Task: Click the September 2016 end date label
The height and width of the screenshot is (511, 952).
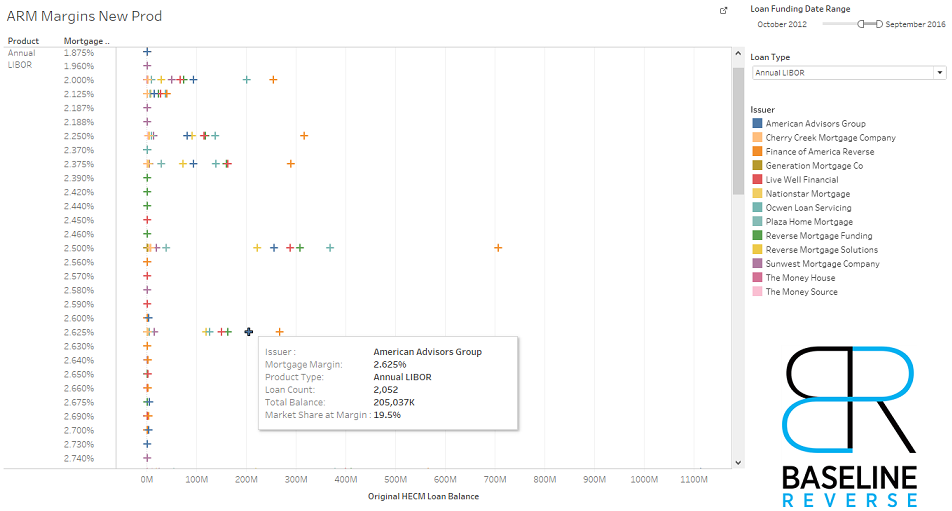Action: [915, 24]
